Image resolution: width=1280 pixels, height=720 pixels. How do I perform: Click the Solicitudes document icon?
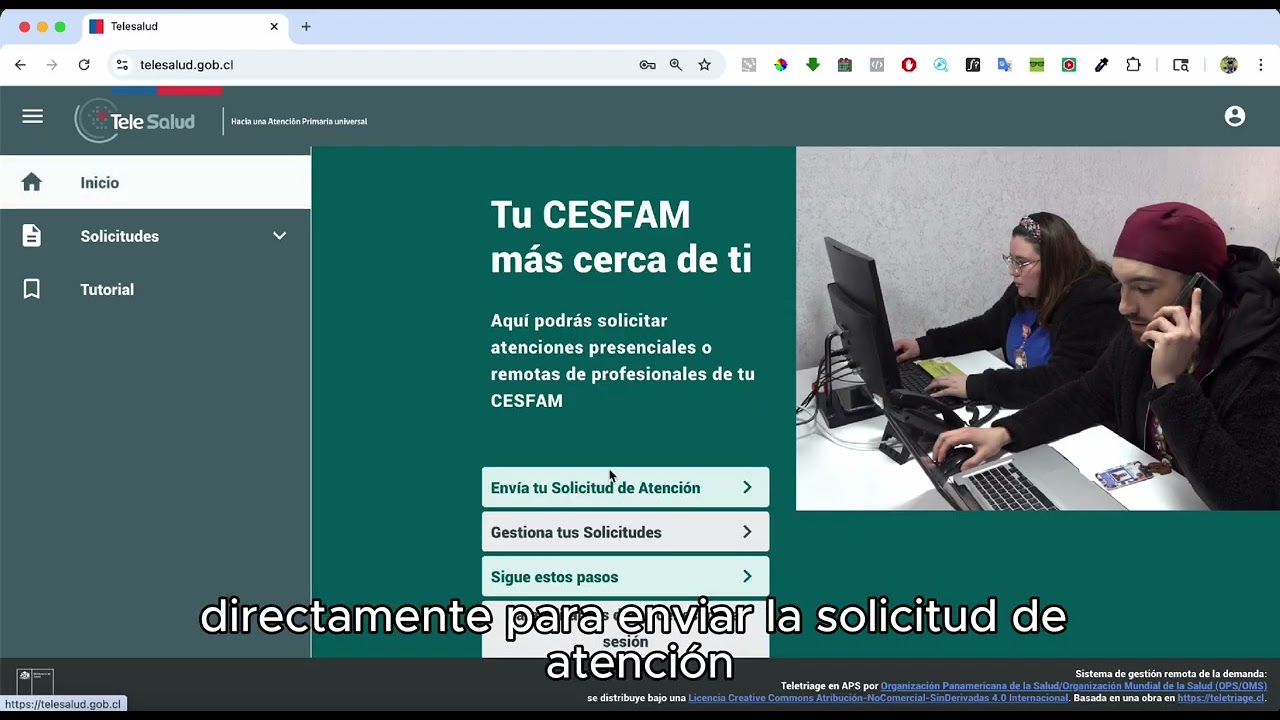coord(32,236)
